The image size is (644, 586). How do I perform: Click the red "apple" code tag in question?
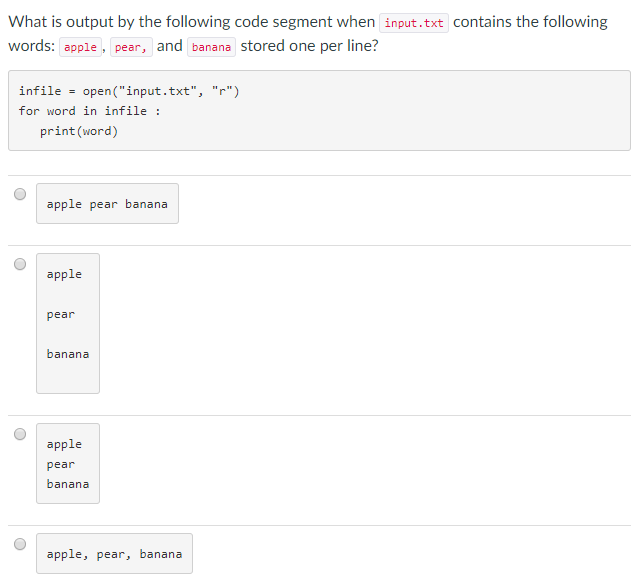[x=80, y=47]
